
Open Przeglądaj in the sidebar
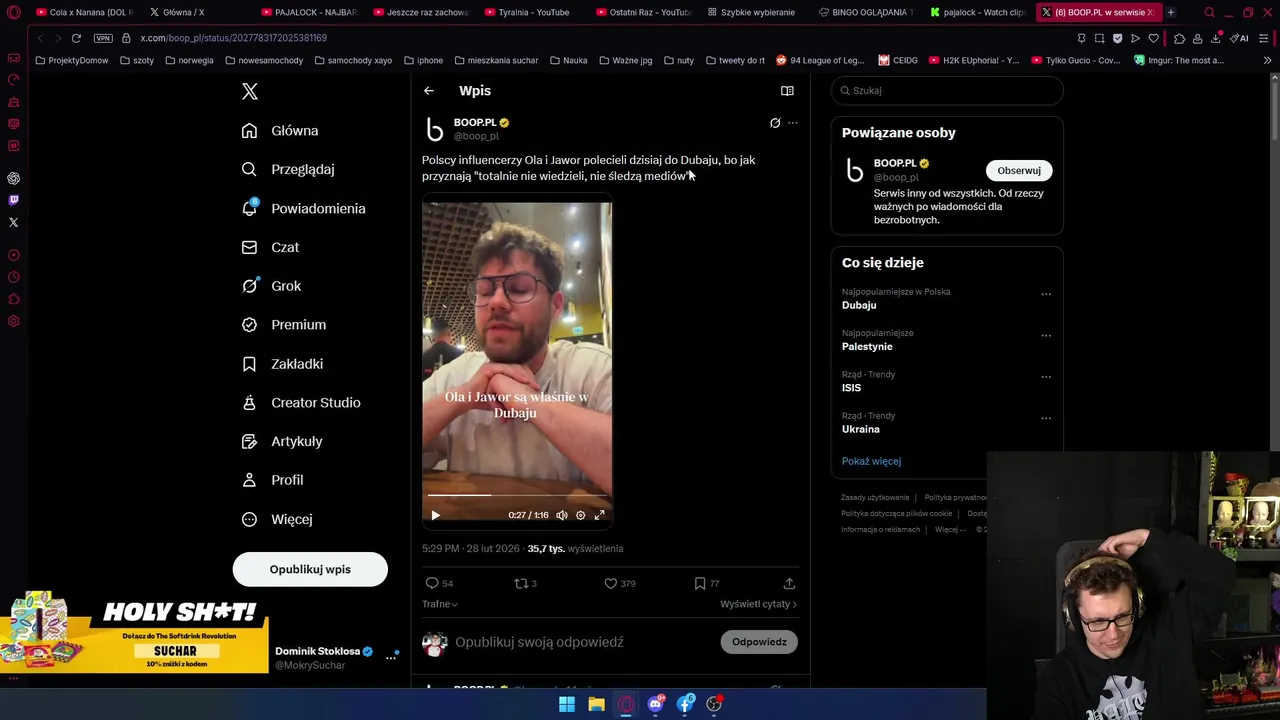coord(288,170)
